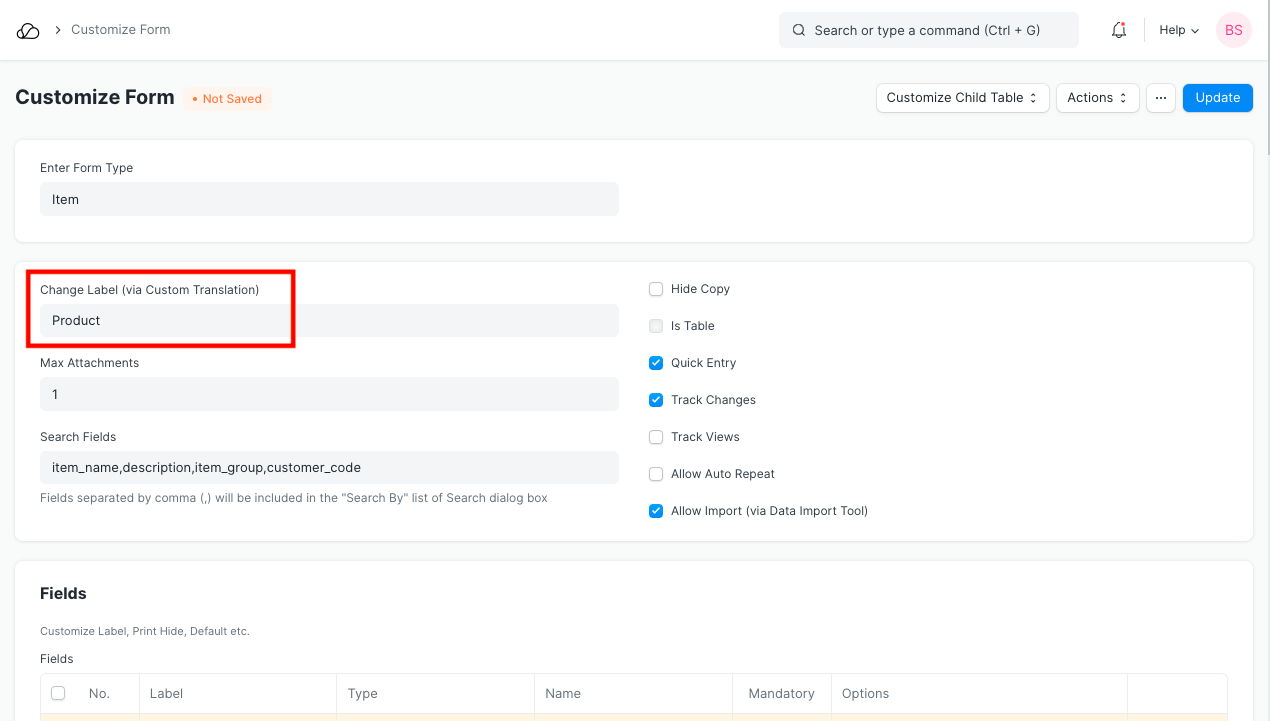Click the Customize Form breadcrumb
Viewport: 1270px width, 721px height.
(120, 30)
